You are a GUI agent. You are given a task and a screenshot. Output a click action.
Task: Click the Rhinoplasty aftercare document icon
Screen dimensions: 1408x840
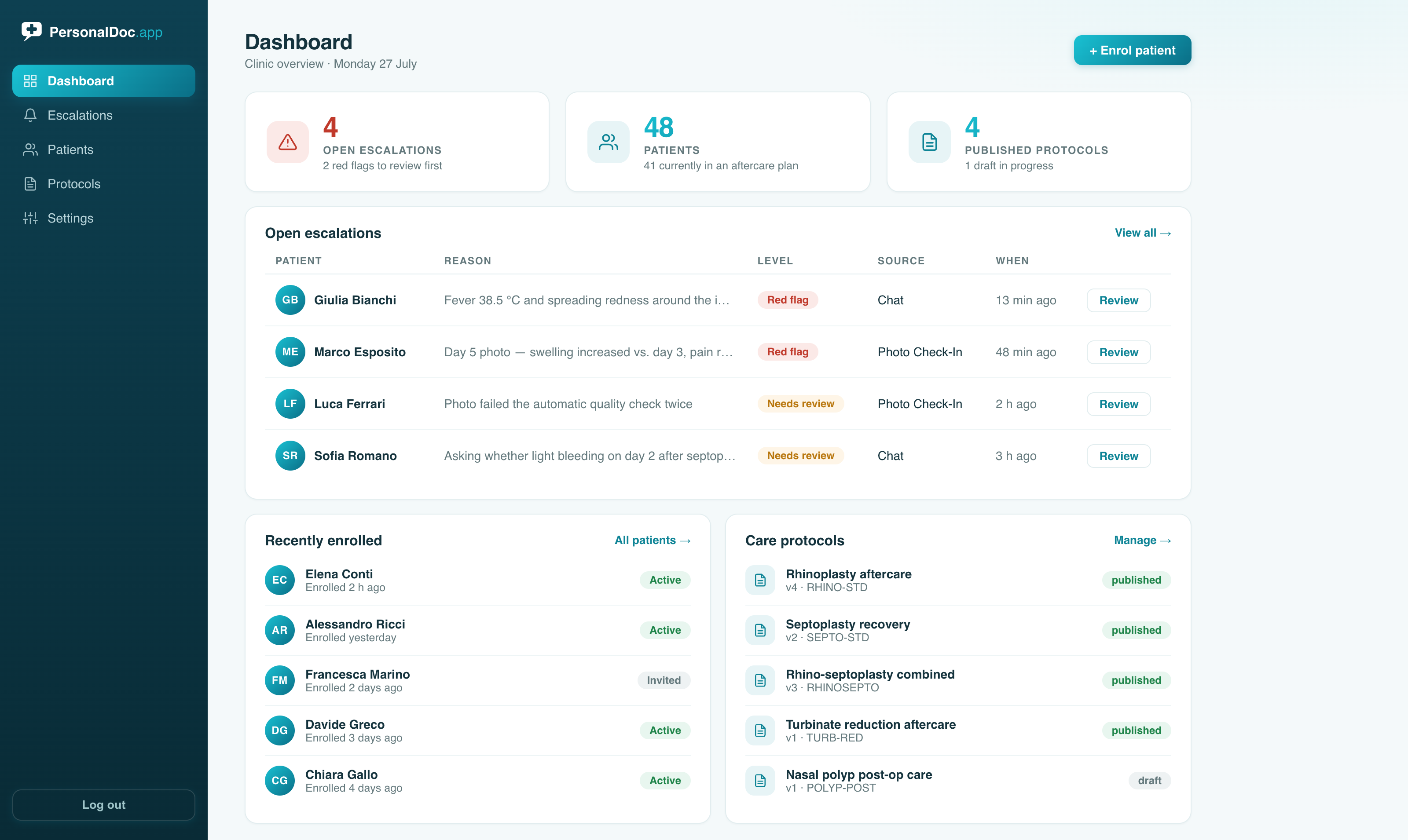[760, 580]
